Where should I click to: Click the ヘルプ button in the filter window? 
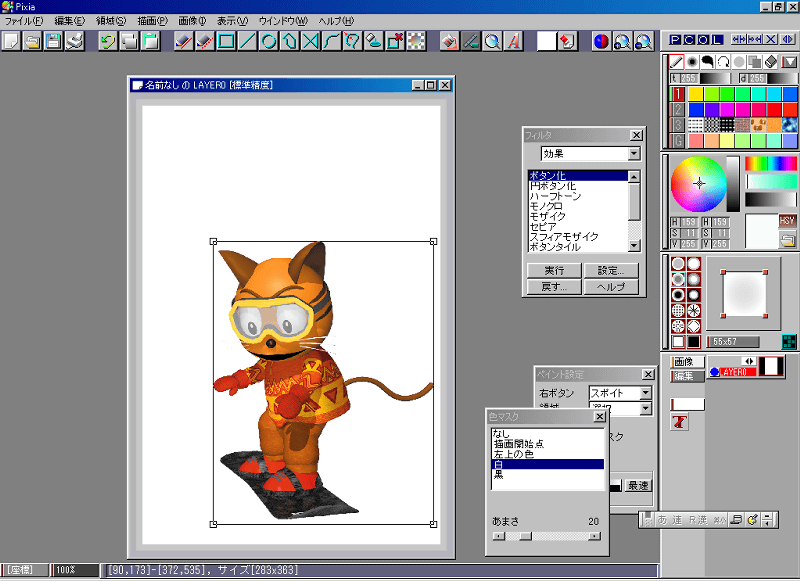pyautogui.click(x=611, y=287)
